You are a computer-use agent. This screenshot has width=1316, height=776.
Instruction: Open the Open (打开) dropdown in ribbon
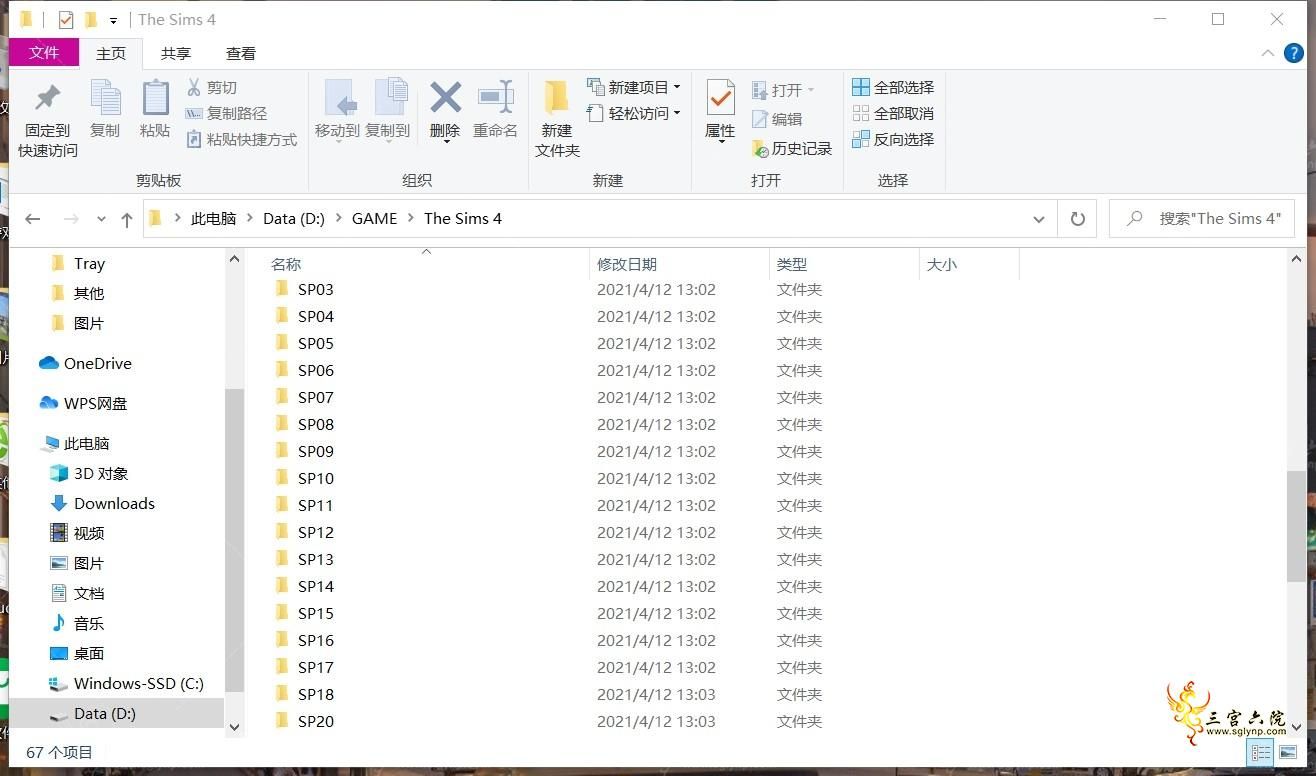[x=783, y=90]
